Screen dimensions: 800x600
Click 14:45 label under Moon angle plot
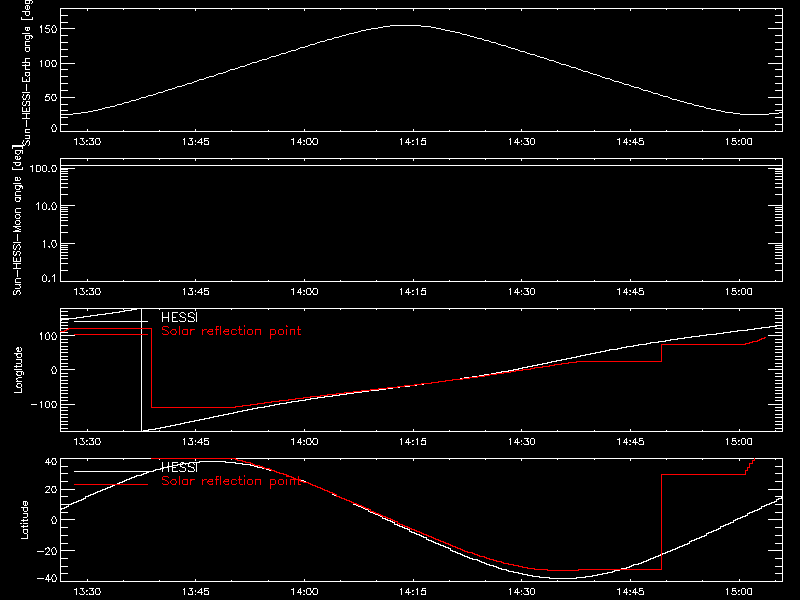630,292
